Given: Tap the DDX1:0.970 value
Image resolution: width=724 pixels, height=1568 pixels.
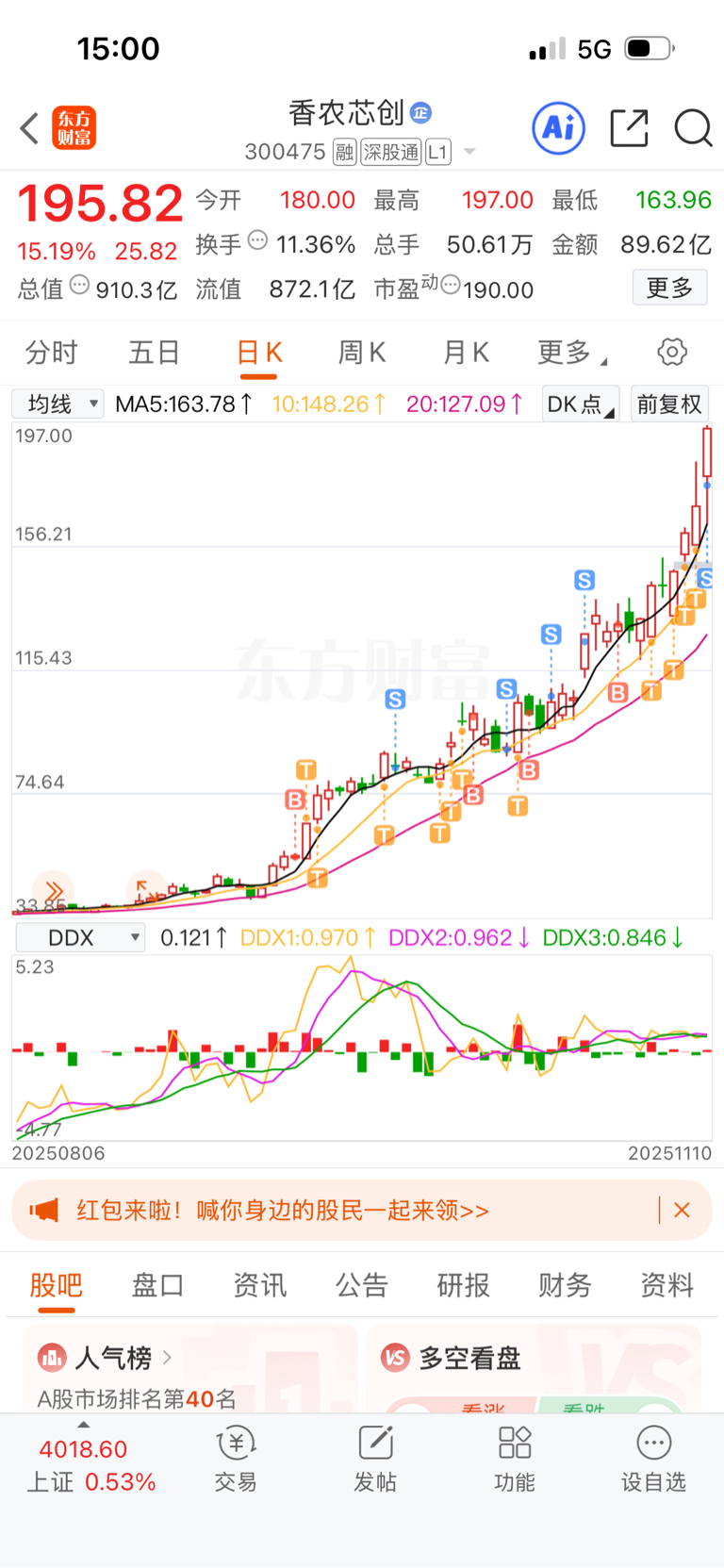Looking at the screenshot, I should click(x=308, y=937).
